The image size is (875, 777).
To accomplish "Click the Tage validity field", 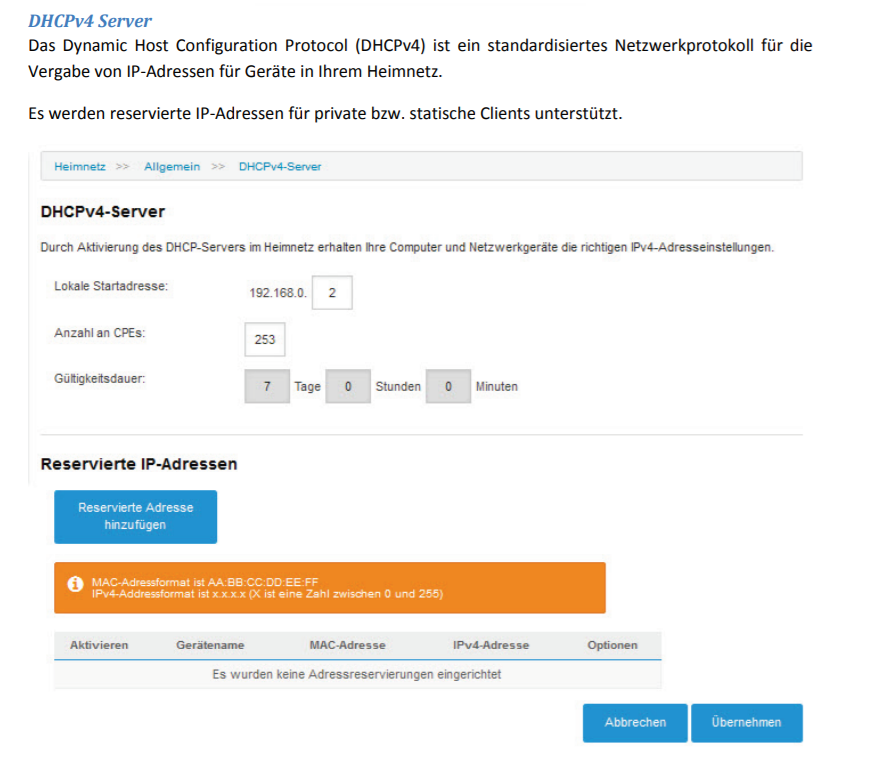I will coord(266,386).
